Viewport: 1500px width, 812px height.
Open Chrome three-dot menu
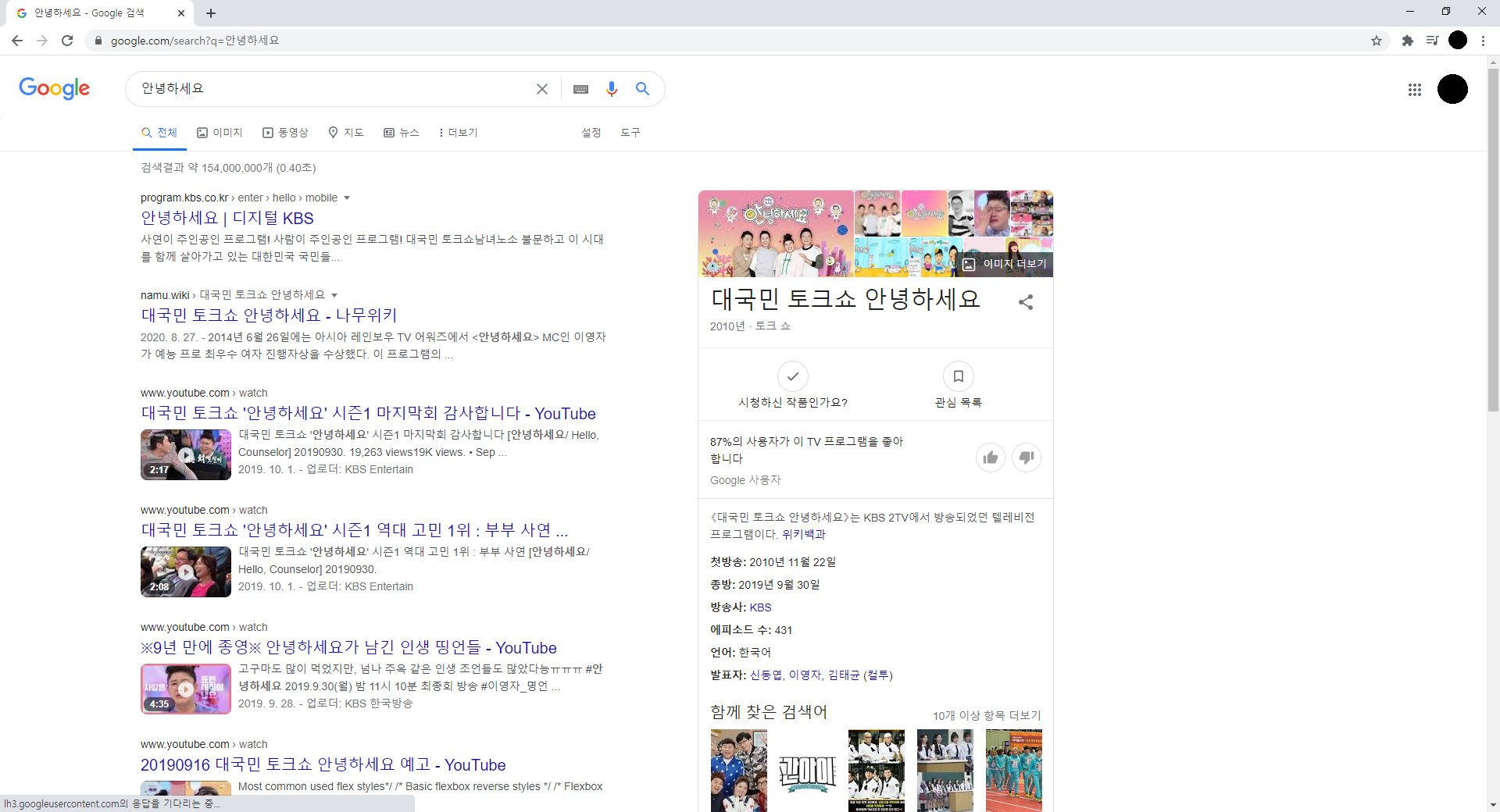point(1483,41)
